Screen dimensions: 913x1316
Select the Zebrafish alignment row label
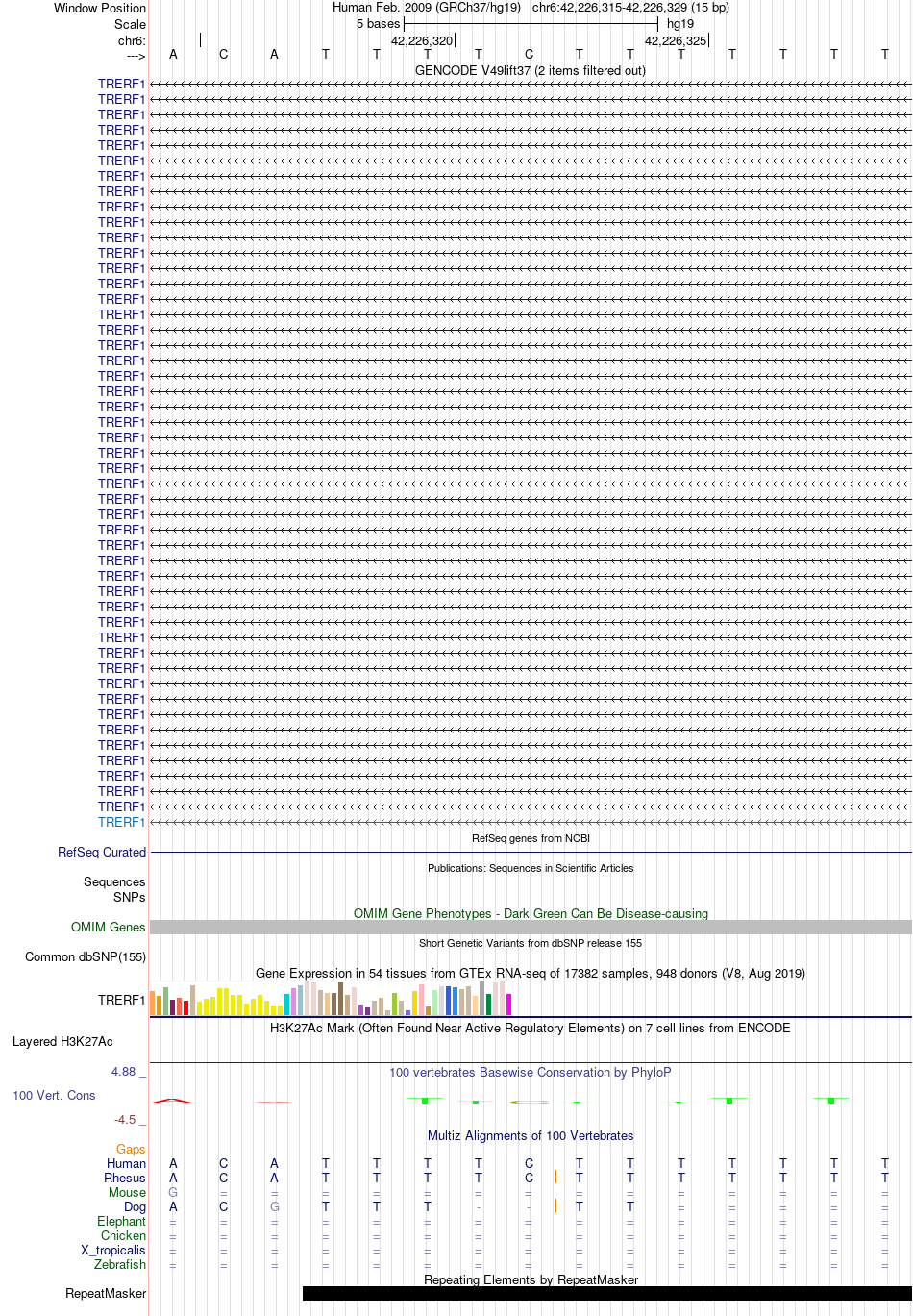120,1264
